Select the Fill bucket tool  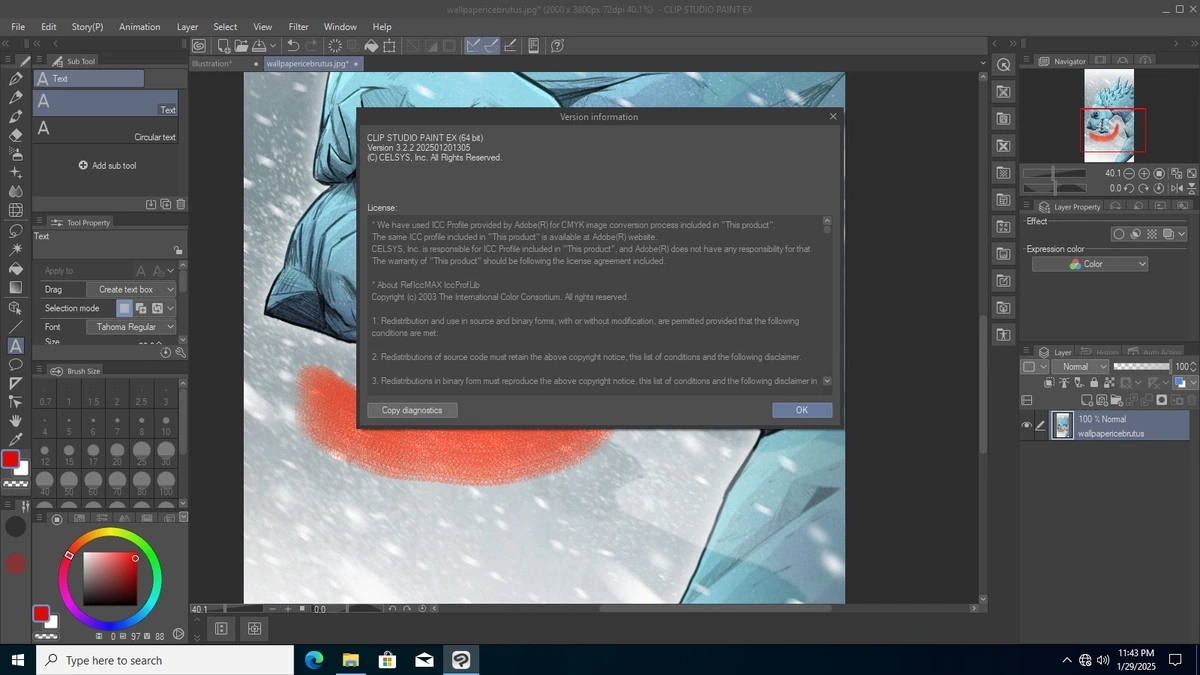pos(15,268)
